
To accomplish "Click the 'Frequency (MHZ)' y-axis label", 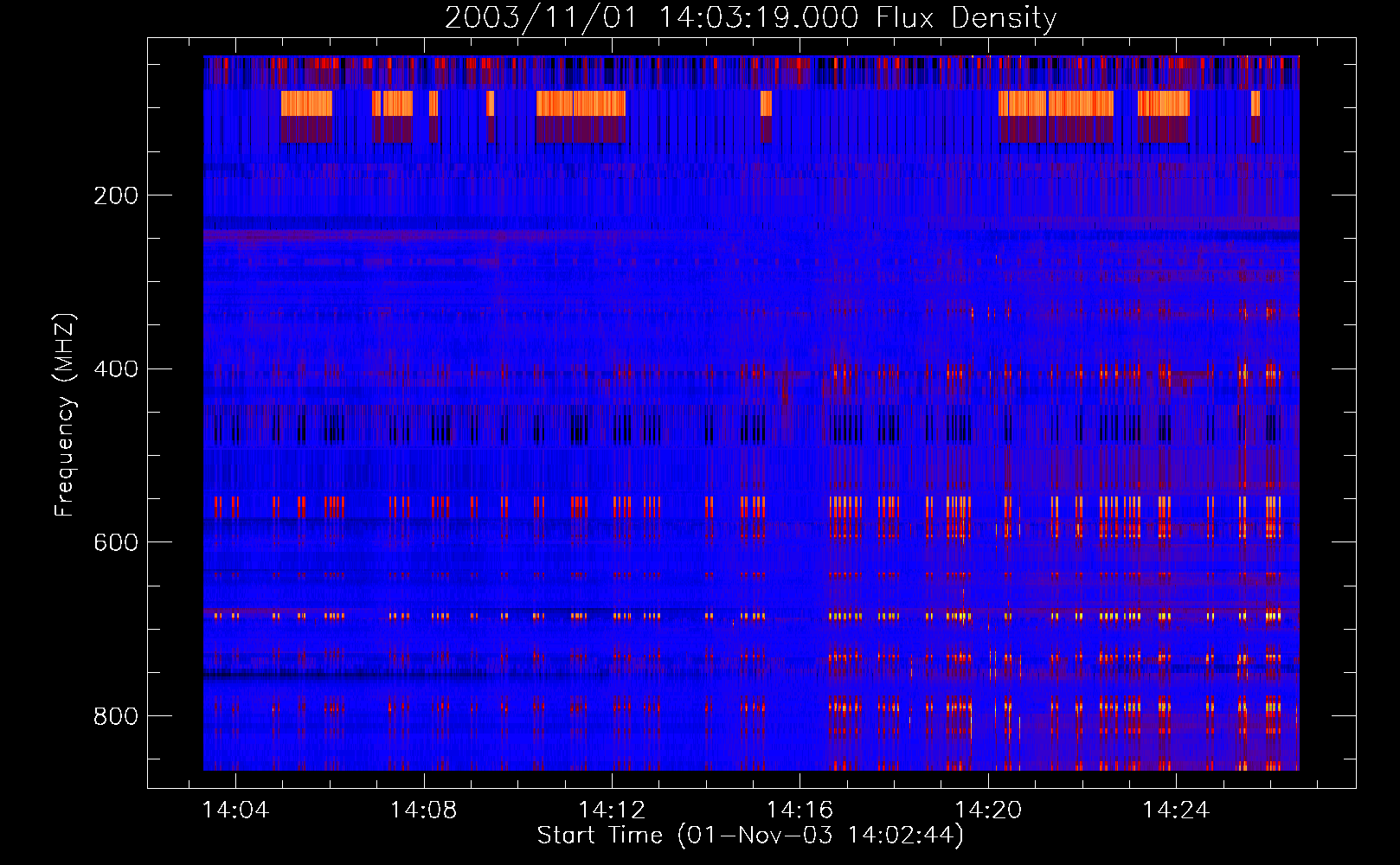I will pos(65,415).
